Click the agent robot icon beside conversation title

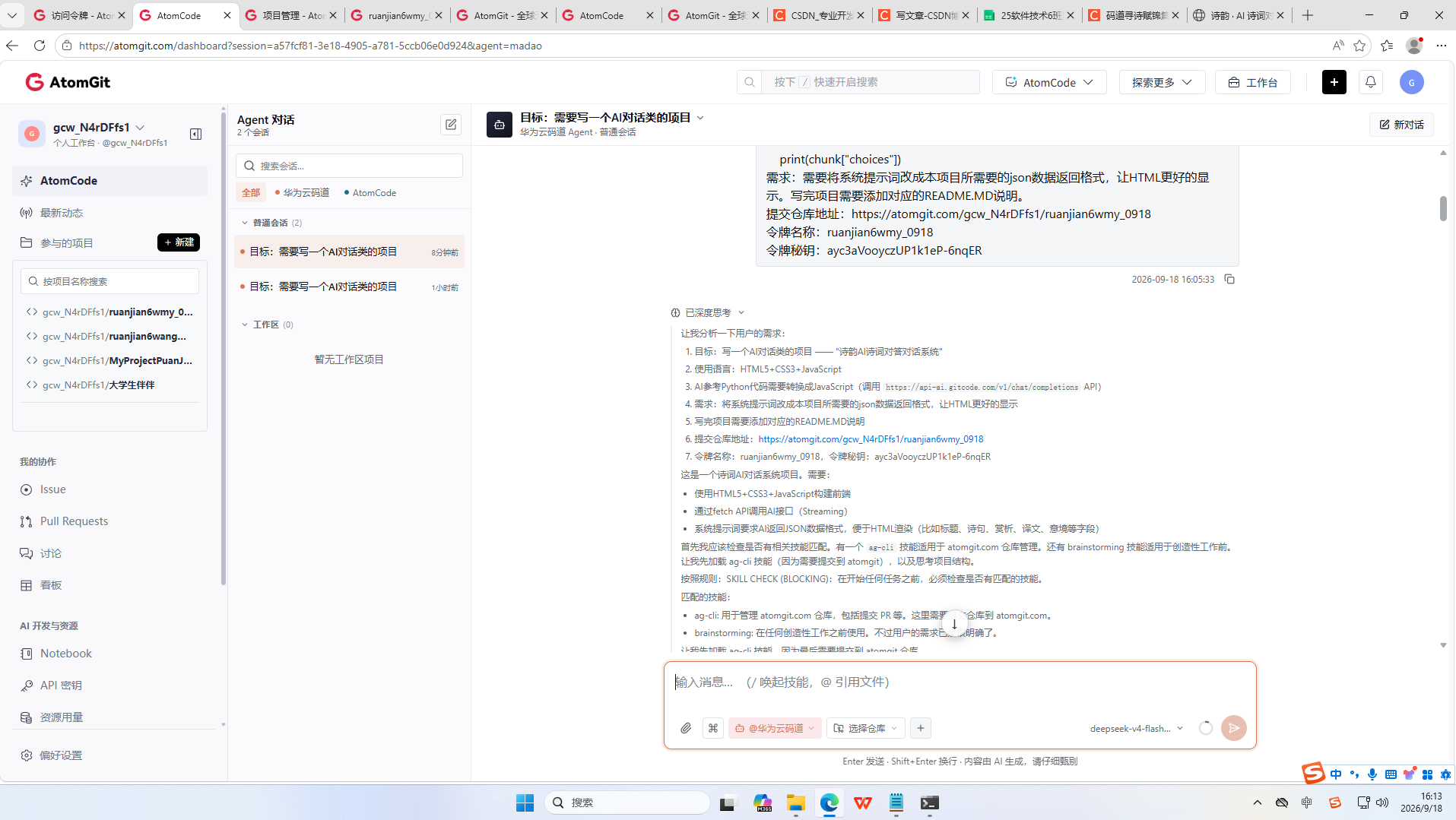click(x=500, y=125)
